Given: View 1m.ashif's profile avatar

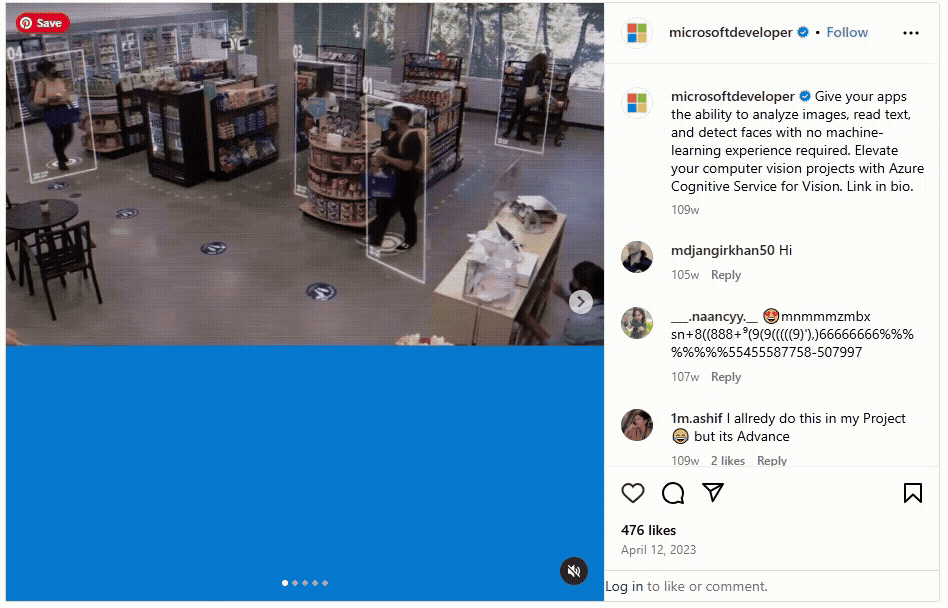Looking at the screenshot, I should [637, 425].
